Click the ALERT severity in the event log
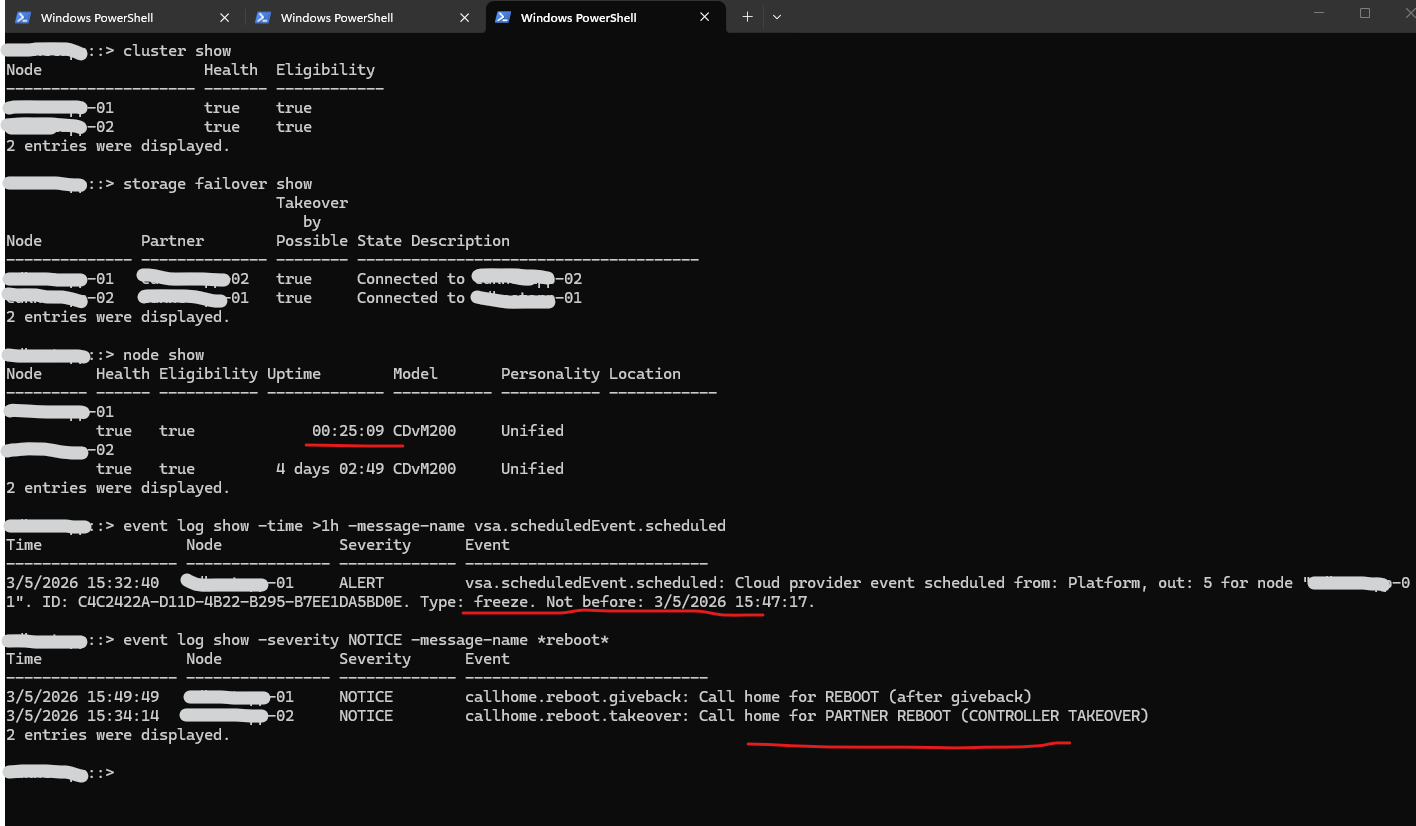 [361, 583]
